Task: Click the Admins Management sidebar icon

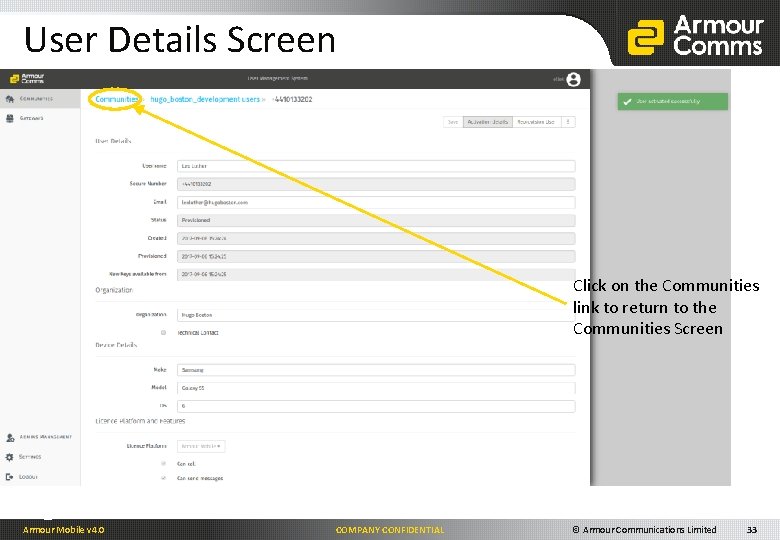Action: tap(9, 438)
